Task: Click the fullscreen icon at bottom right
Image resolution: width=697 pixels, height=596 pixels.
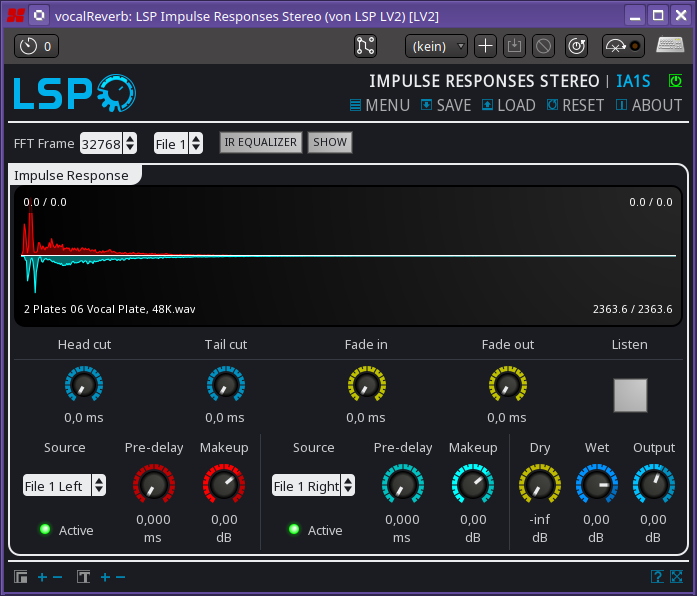Action: [676, 576]
